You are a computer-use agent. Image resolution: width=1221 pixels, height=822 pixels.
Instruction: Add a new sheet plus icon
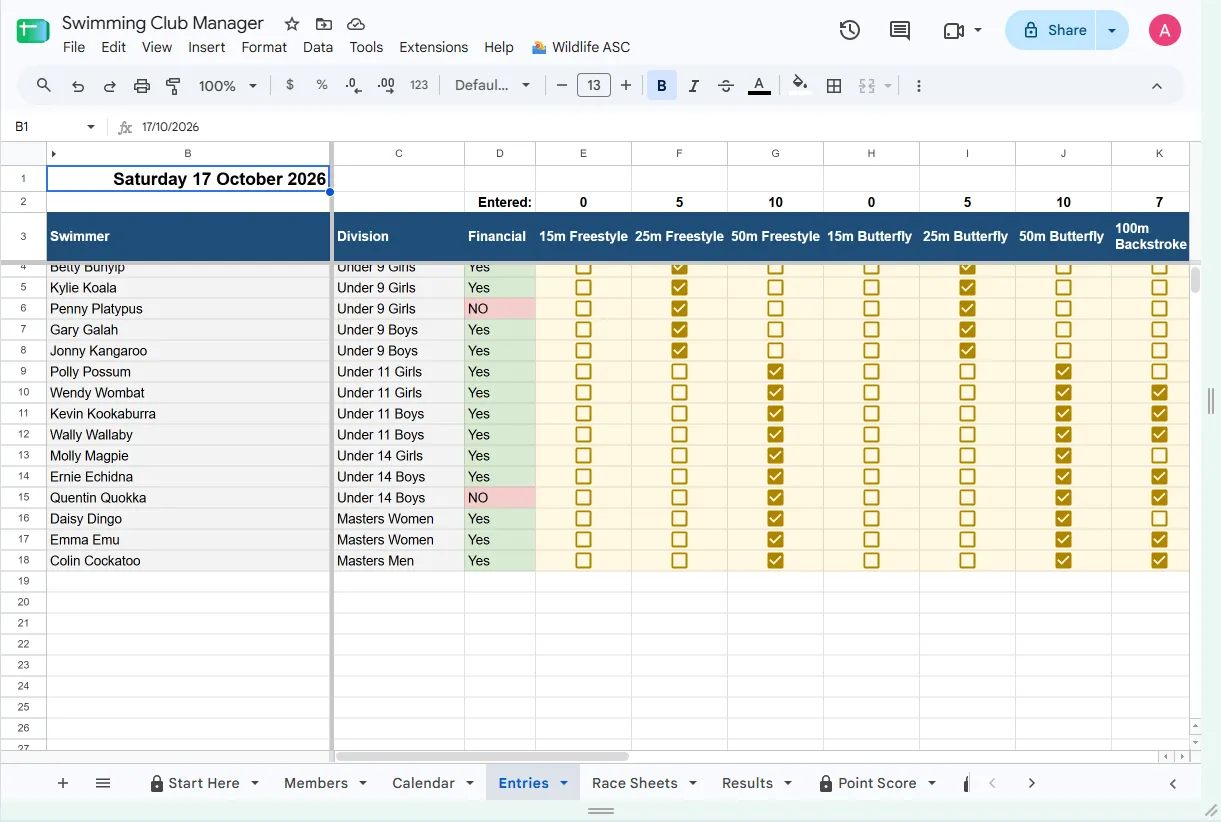(63, 783)
